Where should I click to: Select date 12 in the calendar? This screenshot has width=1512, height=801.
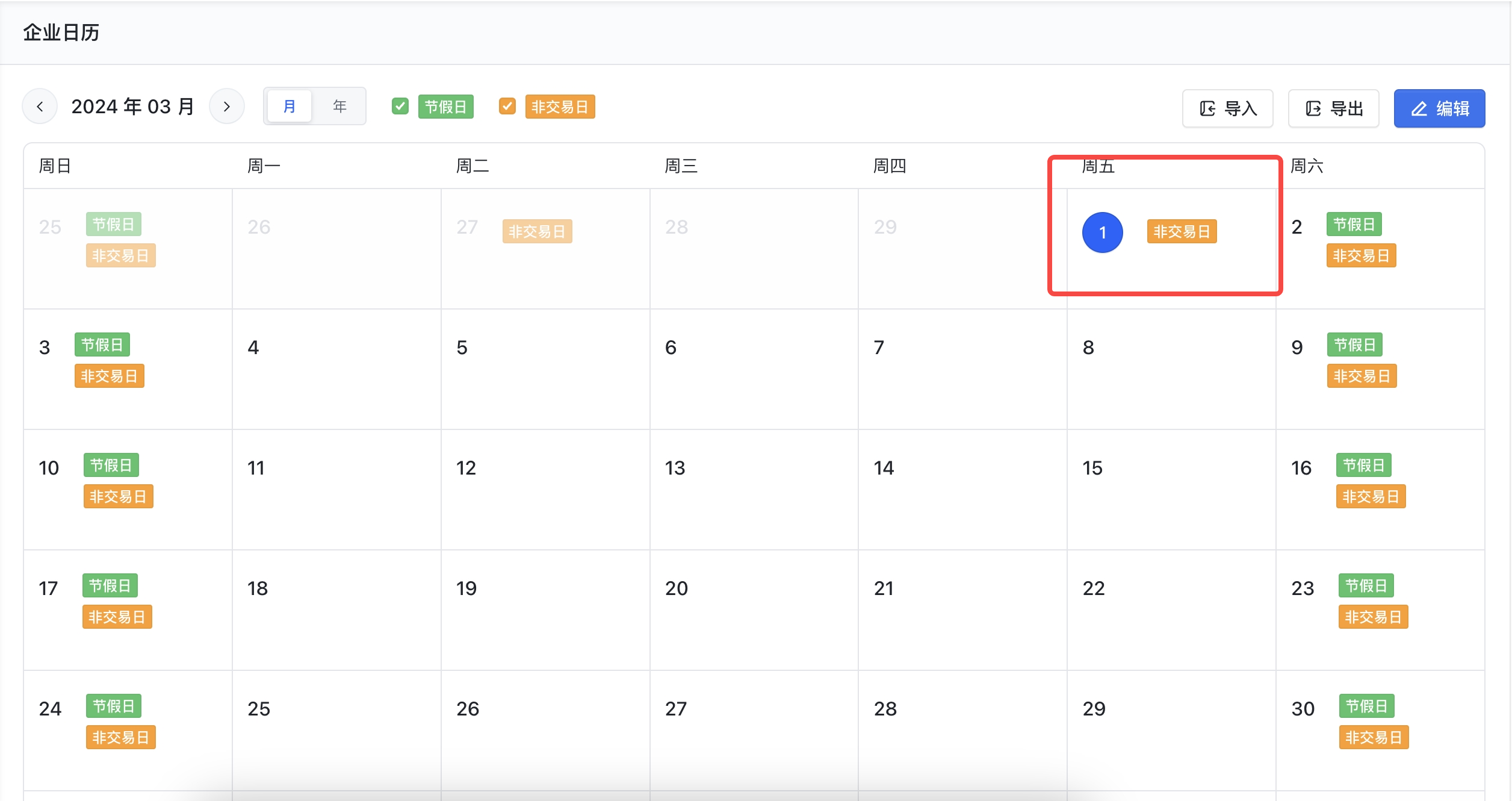click(466, 468)
